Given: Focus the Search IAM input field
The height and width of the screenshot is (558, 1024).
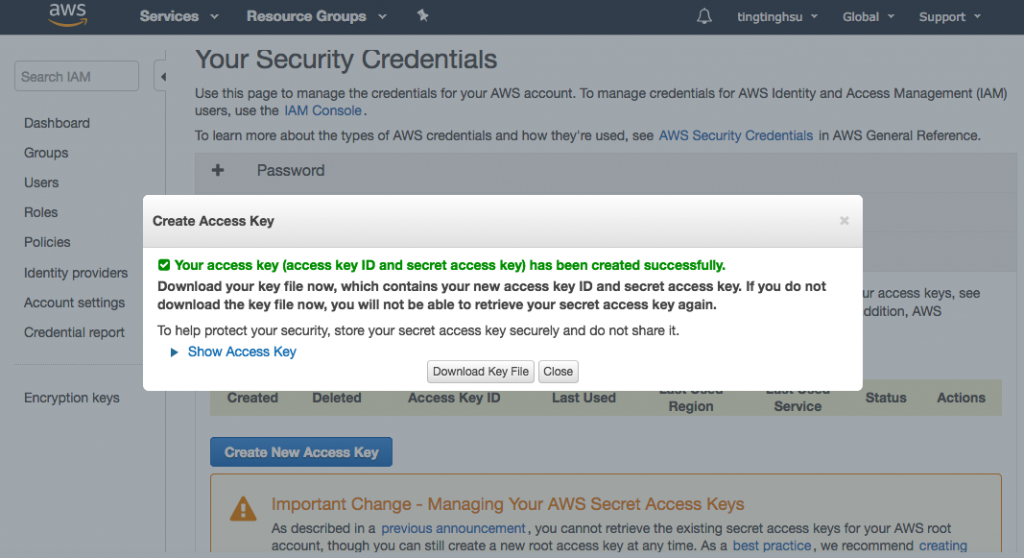Looking at the screenshot, I should (77, 76).
